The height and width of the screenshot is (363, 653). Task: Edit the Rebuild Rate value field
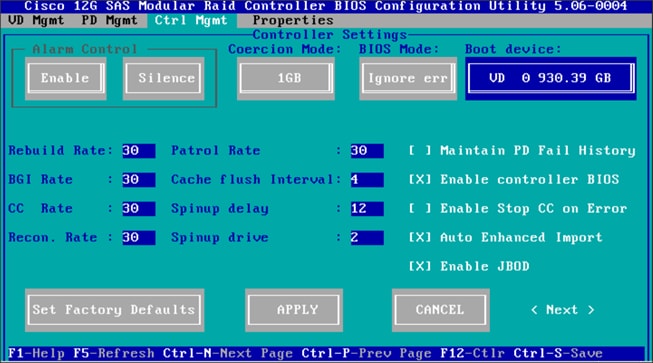(139, 151)
